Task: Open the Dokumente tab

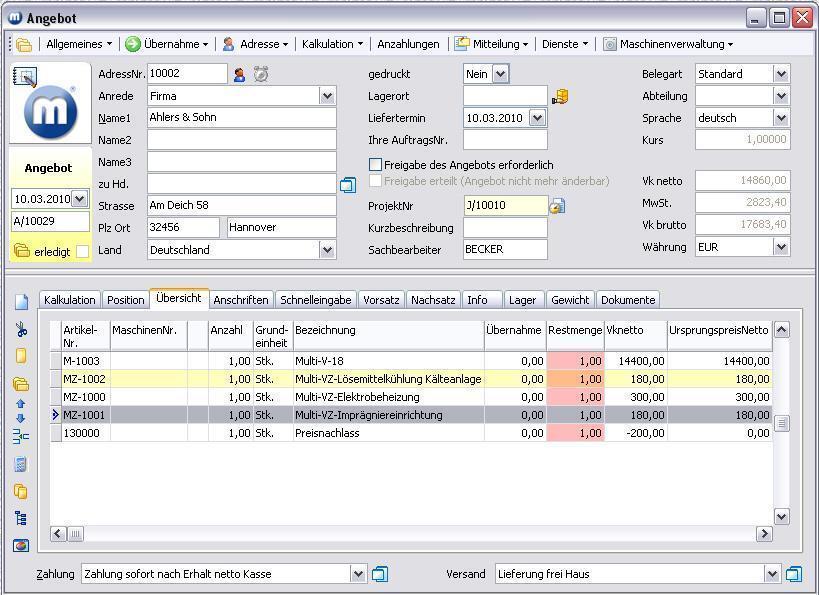Action: (x=628, y=300)
